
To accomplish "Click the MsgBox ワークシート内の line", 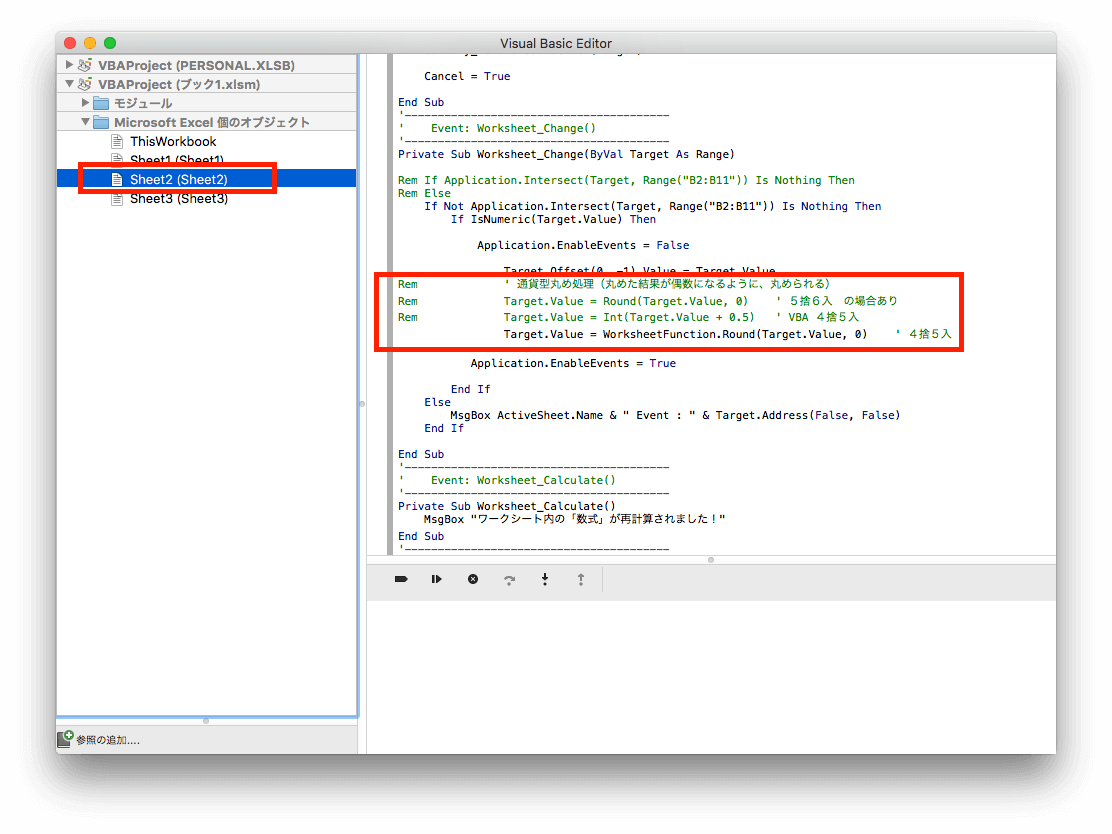I will click(574, 519).
